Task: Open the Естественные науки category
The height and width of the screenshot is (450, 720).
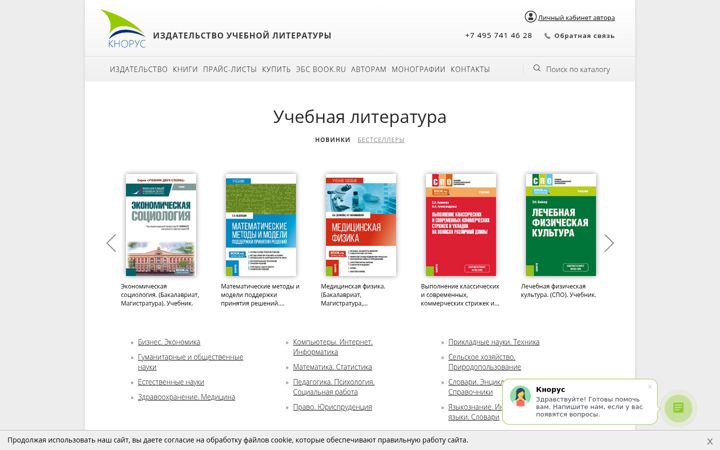Action: pos(171,382)
